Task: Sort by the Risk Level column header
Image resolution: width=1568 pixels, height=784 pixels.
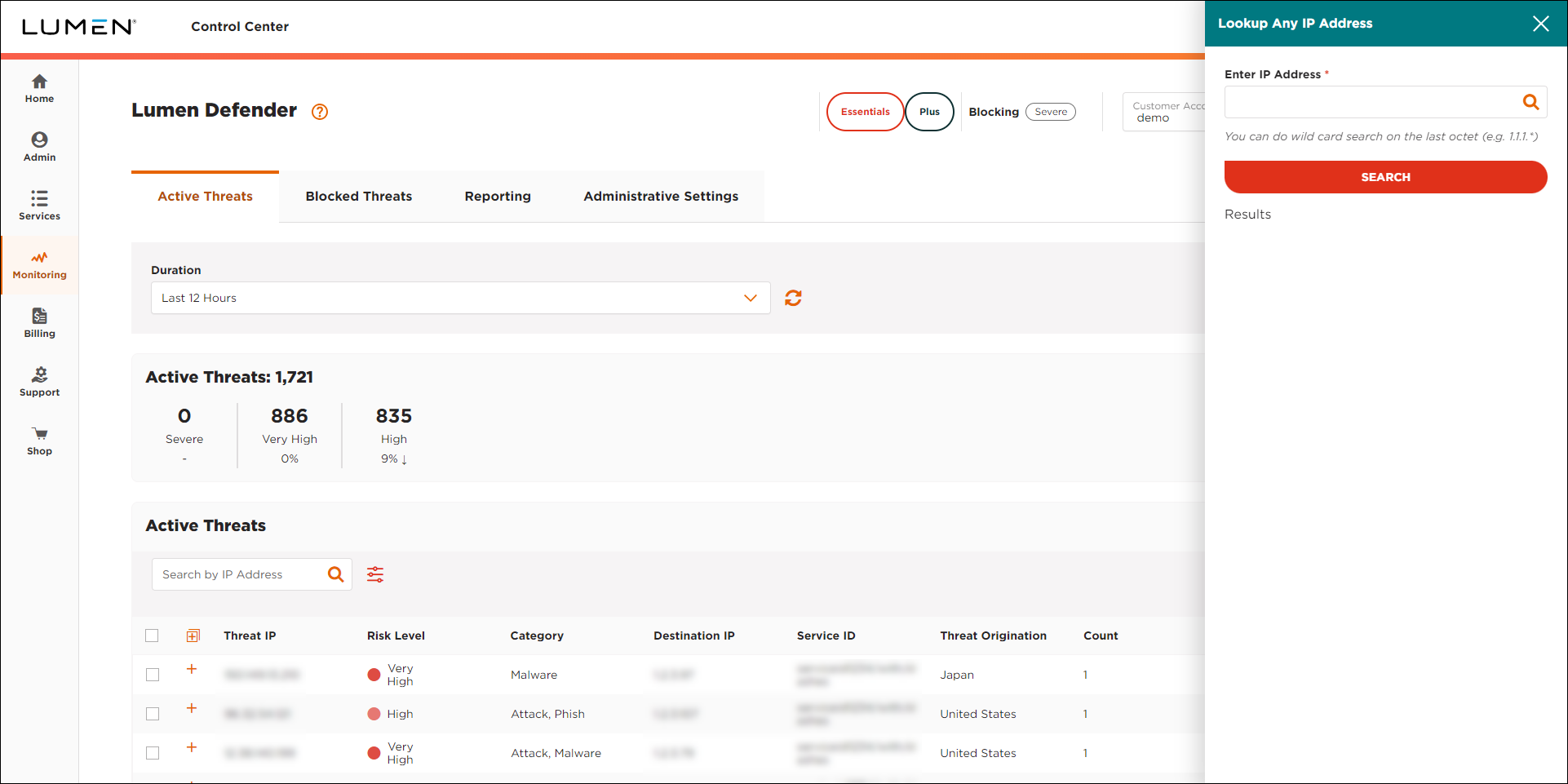Action: tap(396, 636)
